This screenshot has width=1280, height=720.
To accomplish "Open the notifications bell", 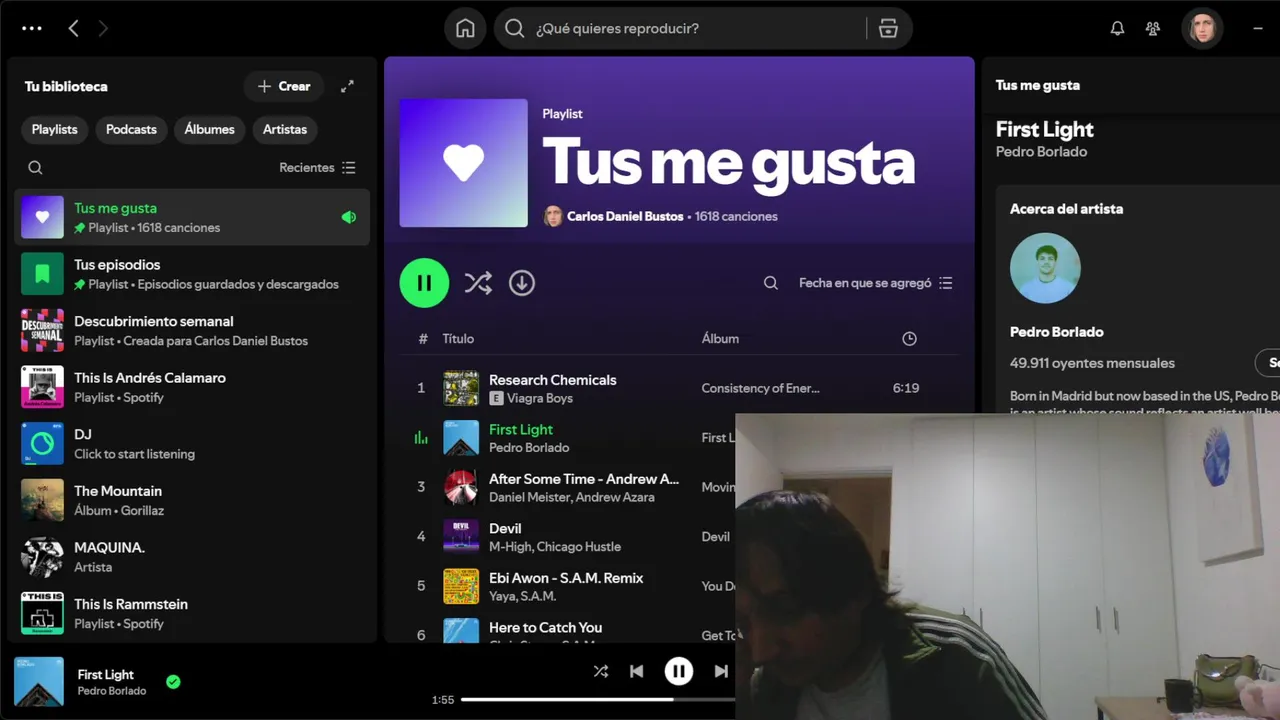I will point(1117,28).
